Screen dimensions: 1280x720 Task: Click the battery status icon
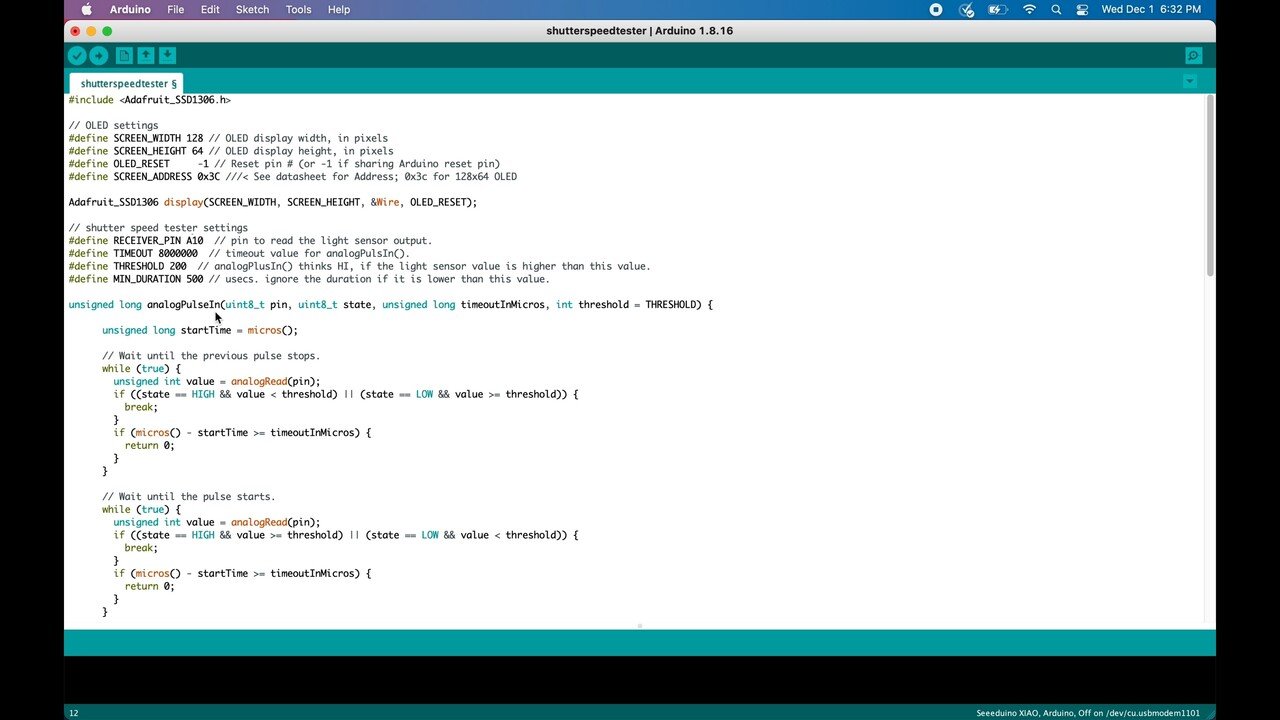tap(997, 9)
